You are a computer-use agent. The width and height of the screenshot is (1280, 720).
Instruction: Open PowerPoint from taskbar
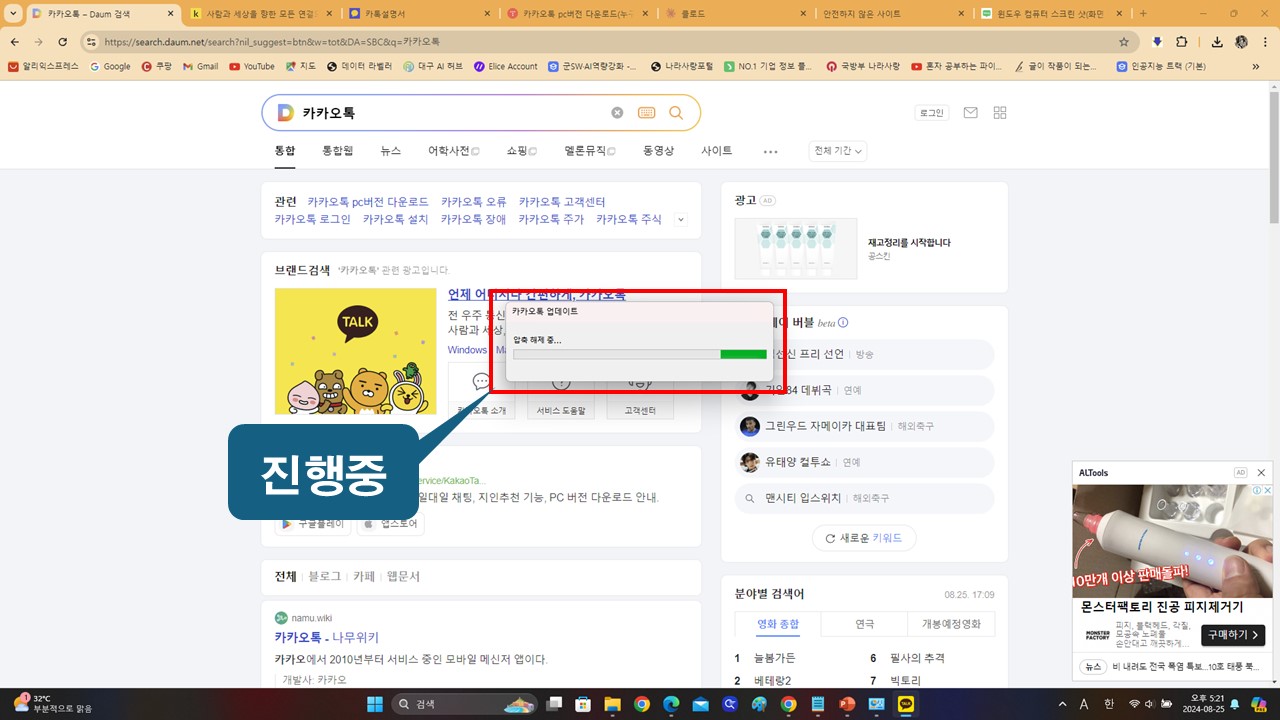point(847,704)
